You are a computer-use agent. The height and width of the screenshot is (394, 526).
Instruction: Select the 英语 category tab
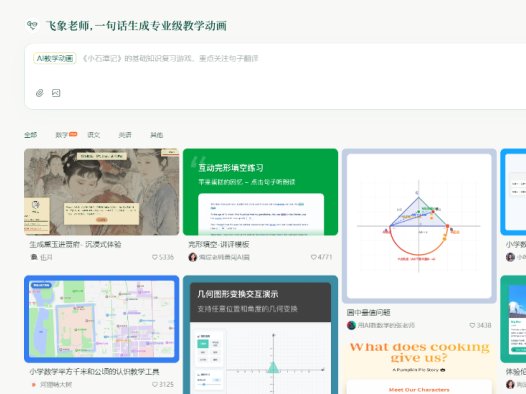pos(125,135)
